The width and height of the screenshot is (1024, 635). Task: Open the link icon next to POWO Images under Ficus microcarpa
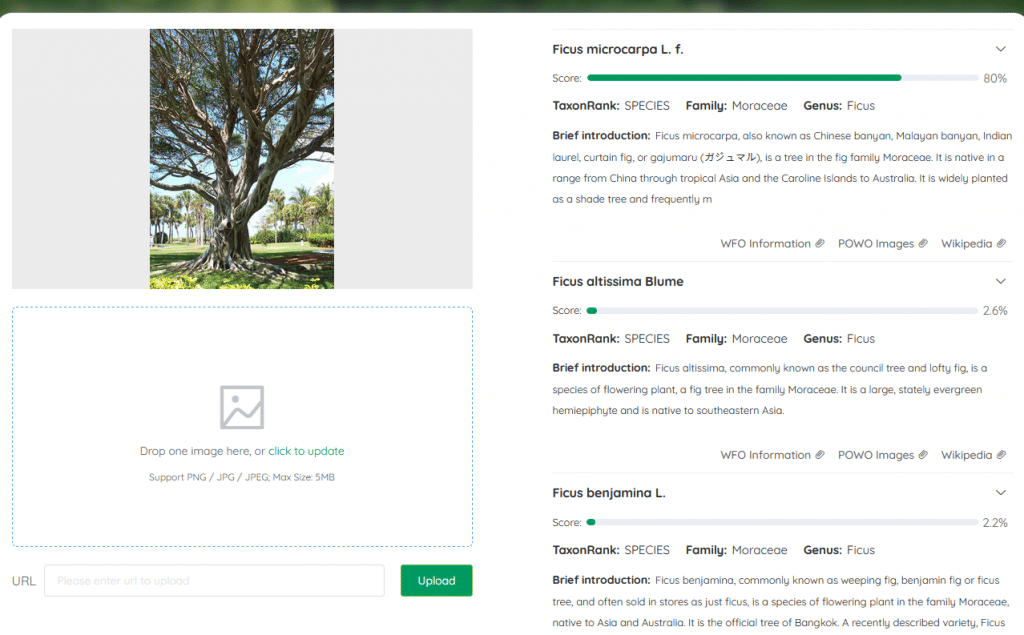pos(923,244)
